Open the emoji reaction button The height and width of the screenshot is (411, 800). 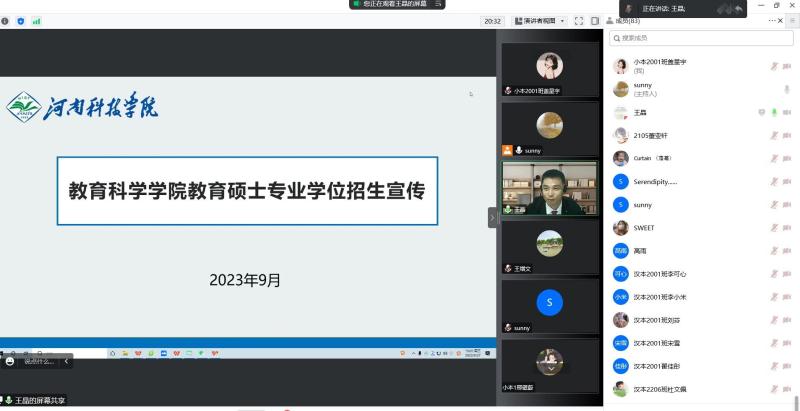click(10, 361)
